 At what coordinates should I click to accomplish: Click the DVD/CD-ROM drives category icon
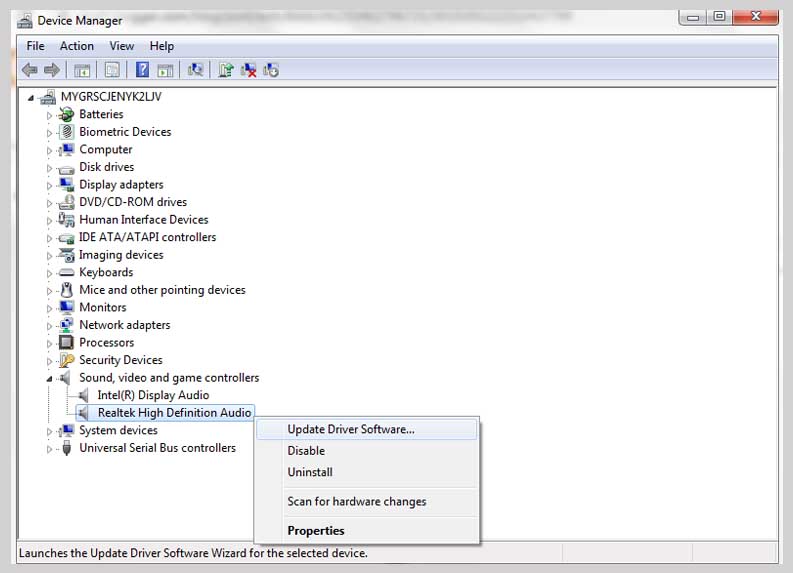tap(66, 202)
